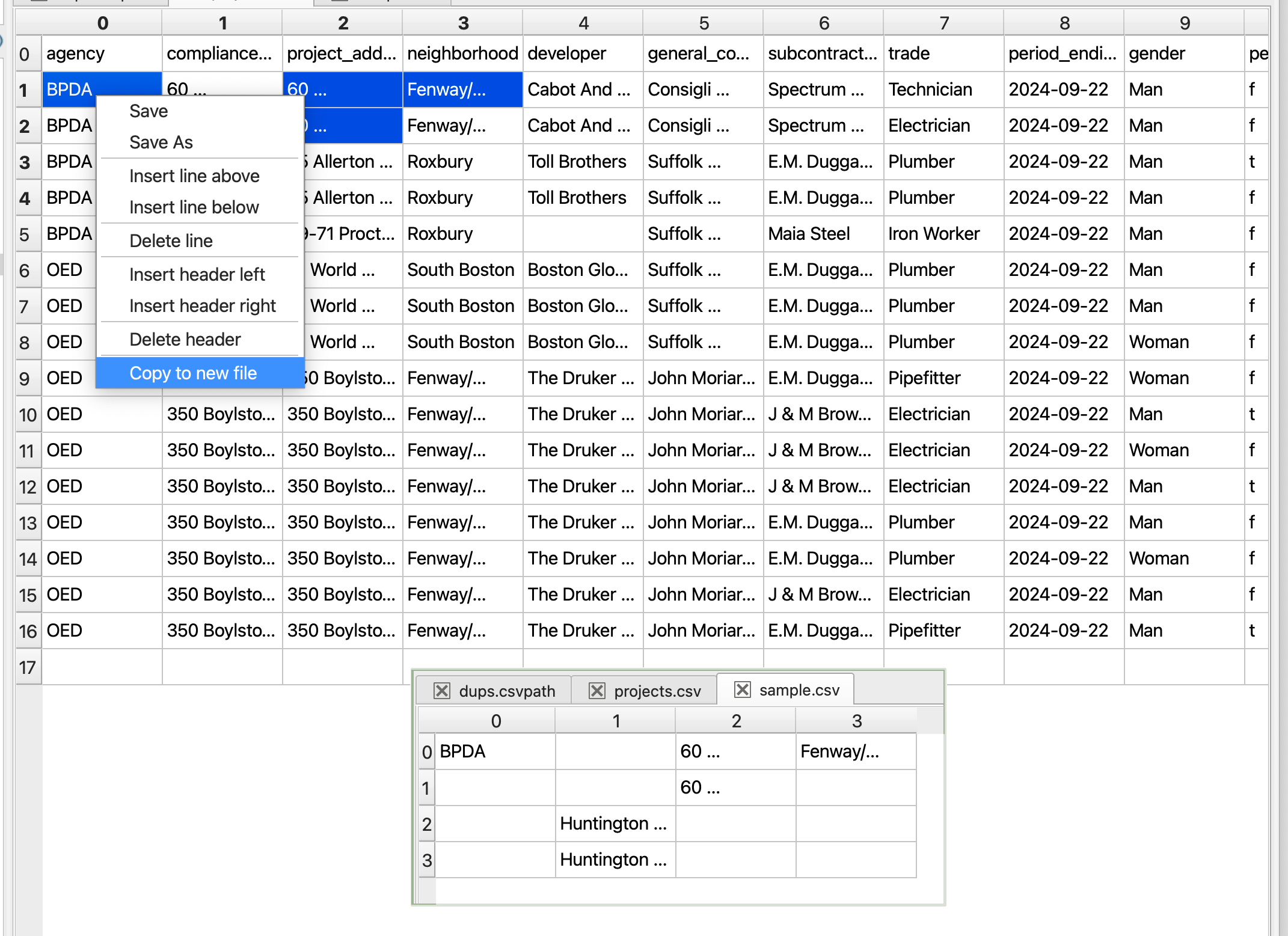Select column header 7 above trade
1288x936 pixels.
click(x=943, y=23)
